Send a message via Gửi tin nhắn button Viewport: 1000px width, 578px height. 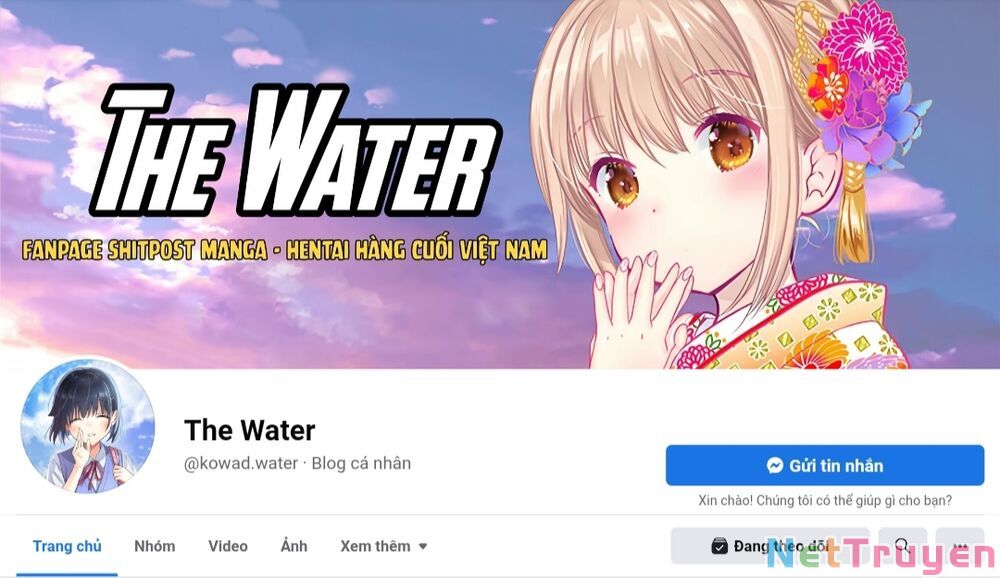point(825,466)
